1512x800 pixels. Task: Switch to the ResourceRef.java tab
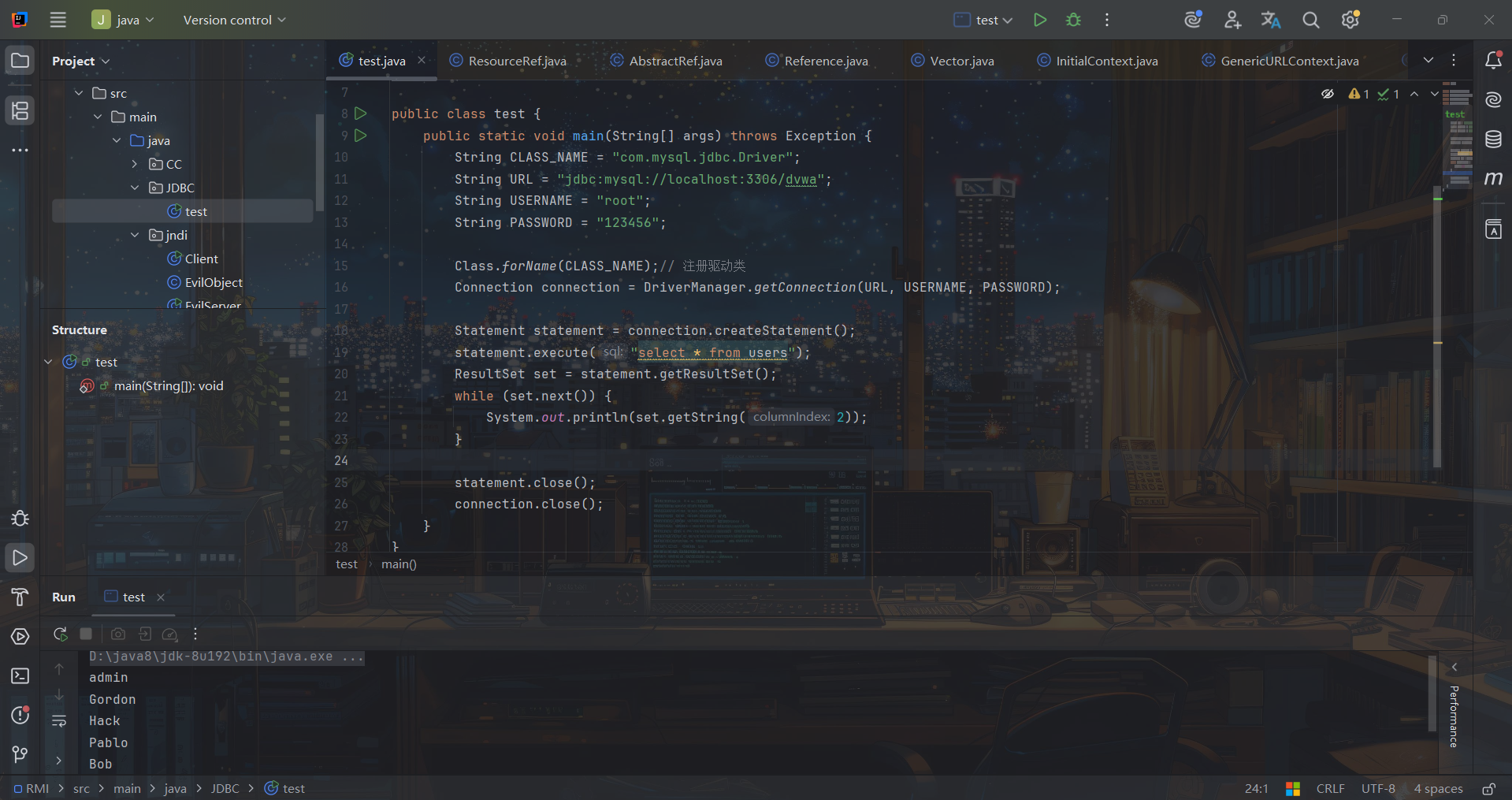516,61
